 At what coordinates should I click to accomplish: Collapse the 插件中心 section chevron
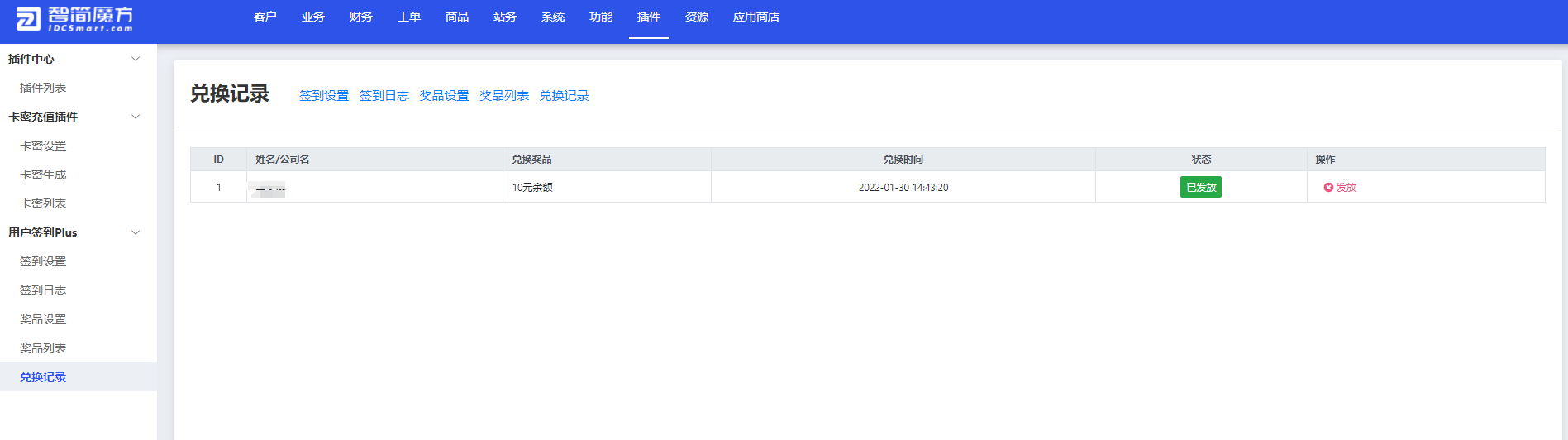click(136, 59)
